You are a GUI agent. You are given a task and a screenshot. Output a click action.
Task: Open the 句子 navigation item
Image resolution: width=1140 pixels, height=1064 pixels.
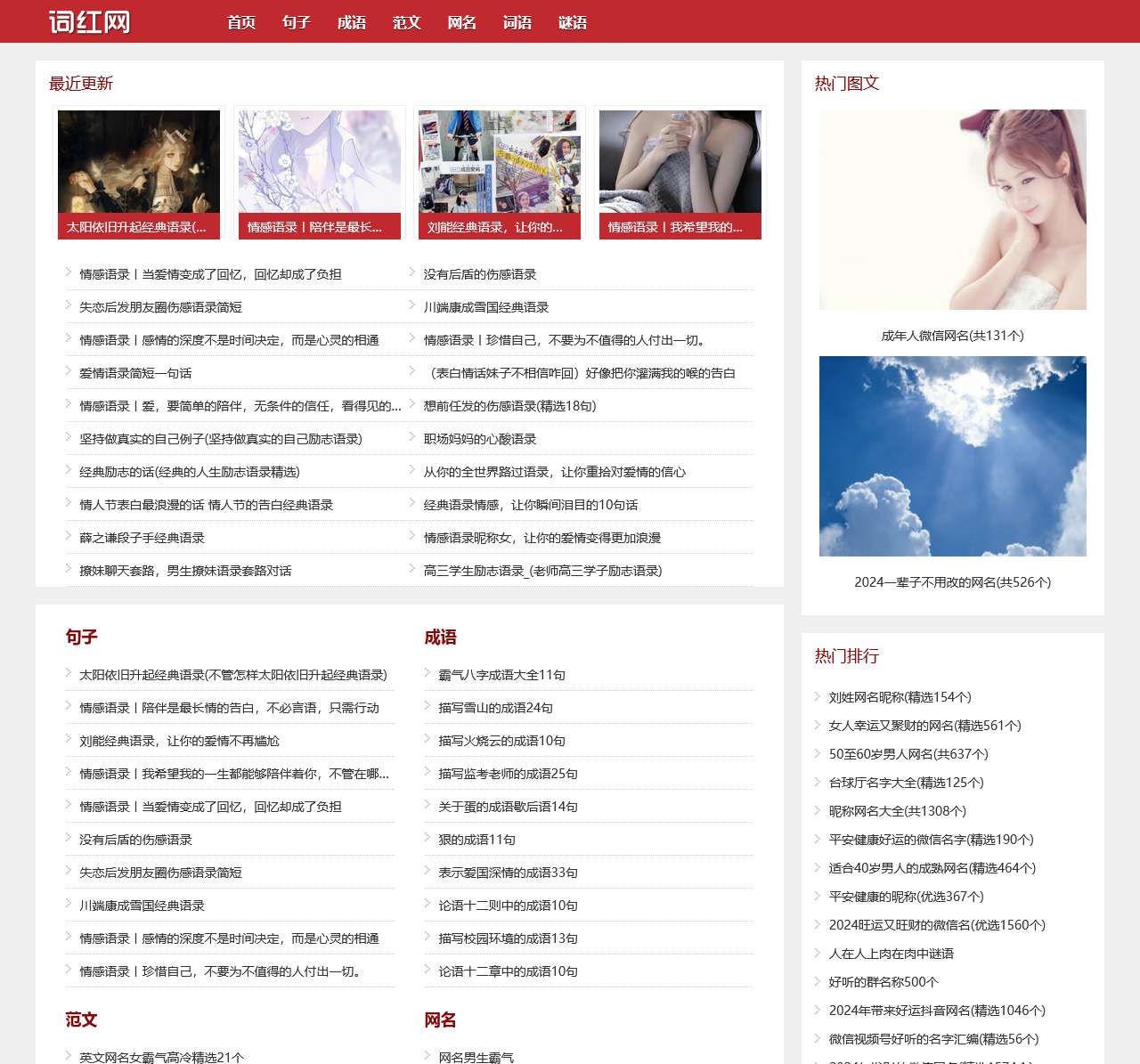[297, 22]
